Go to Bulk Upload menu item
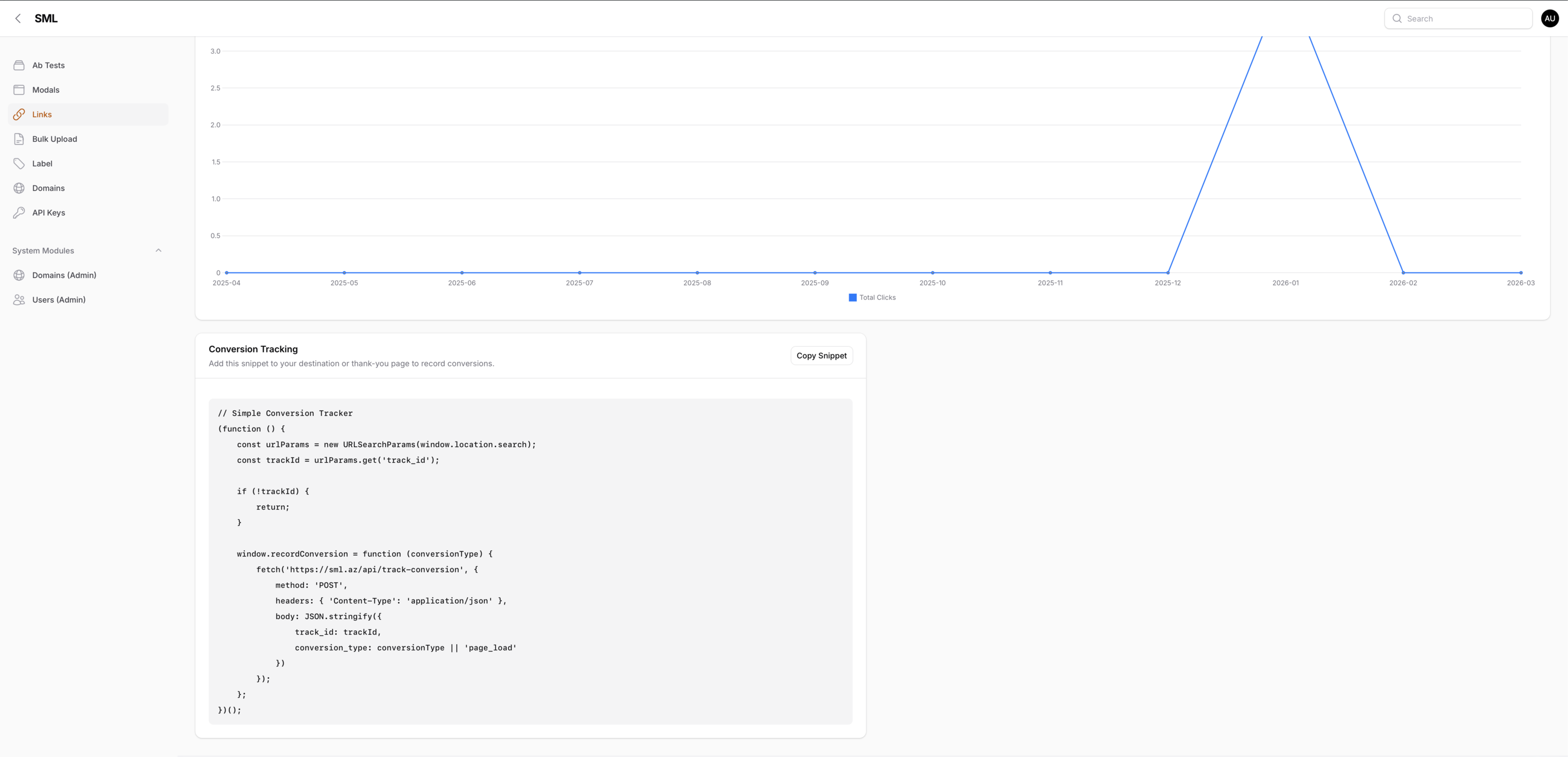This screenshot has width=1568, height=757. click(x=55, y=139)
